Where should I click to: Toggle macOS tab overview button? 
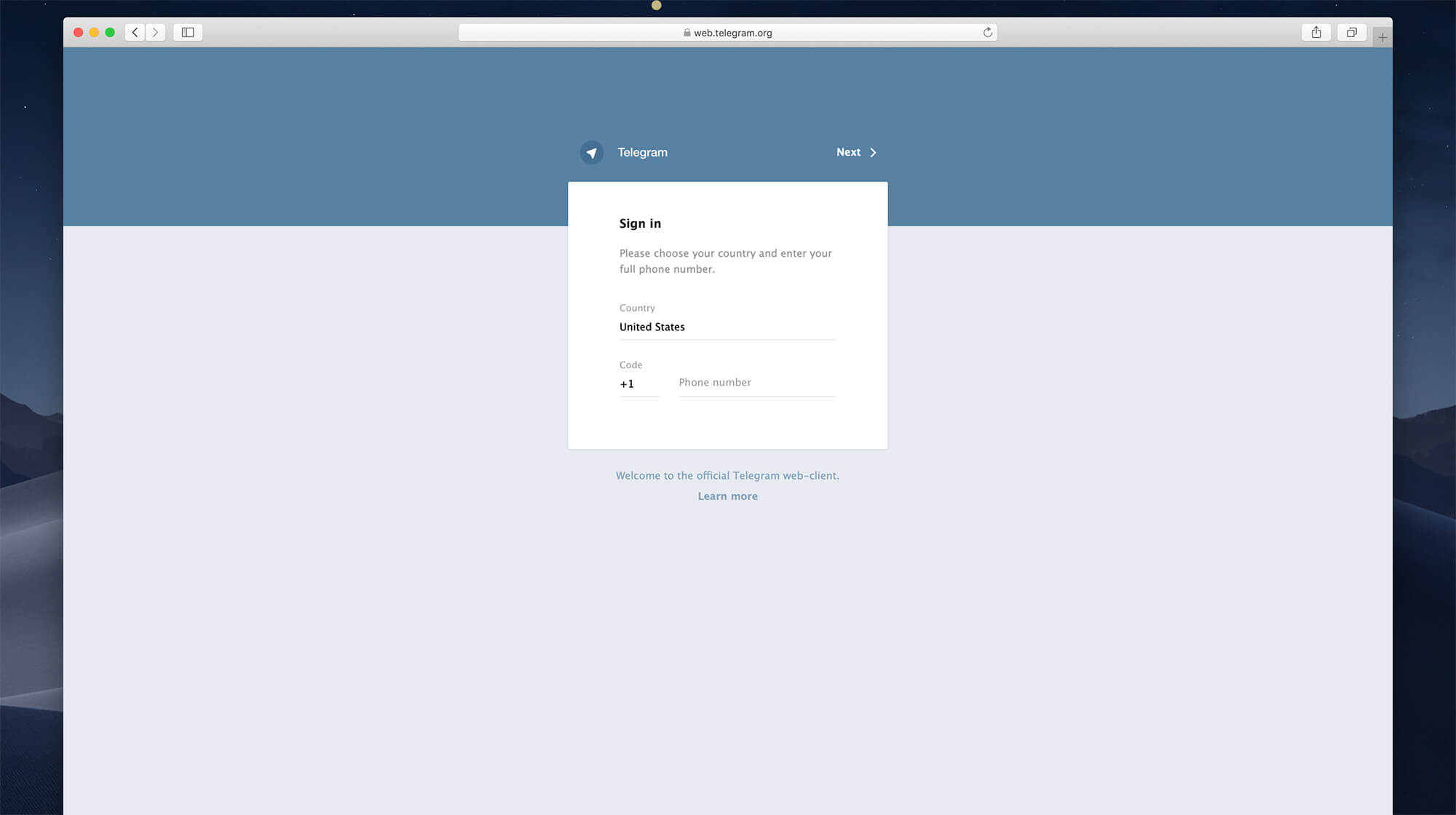[1352, 31]
